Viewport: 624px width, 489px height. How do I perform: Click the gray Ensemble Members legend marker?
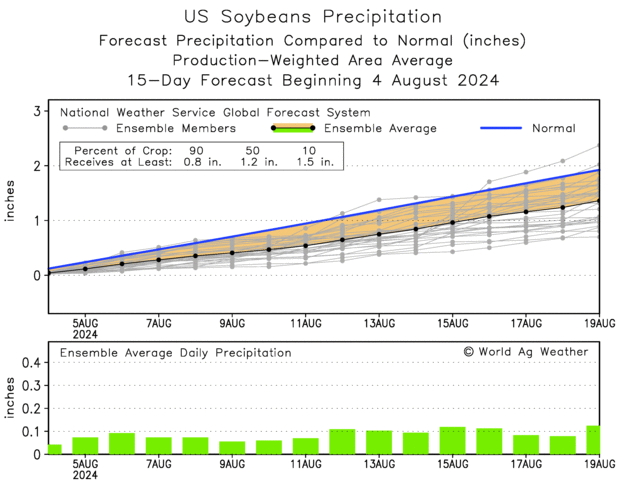pyautogui.click(x=85, y=128)
